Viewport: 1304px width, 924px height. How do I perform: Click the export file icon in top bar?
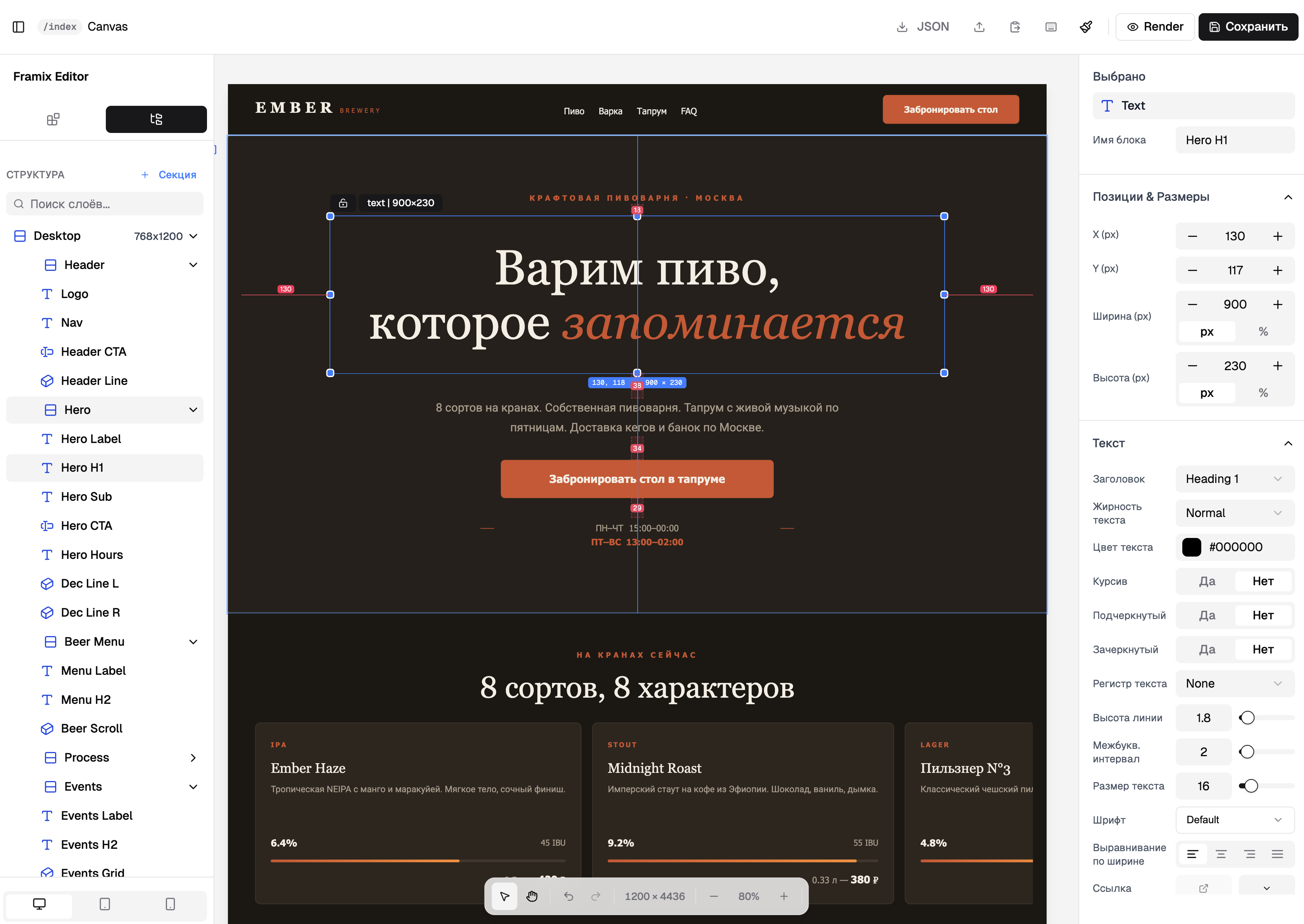1015,27
